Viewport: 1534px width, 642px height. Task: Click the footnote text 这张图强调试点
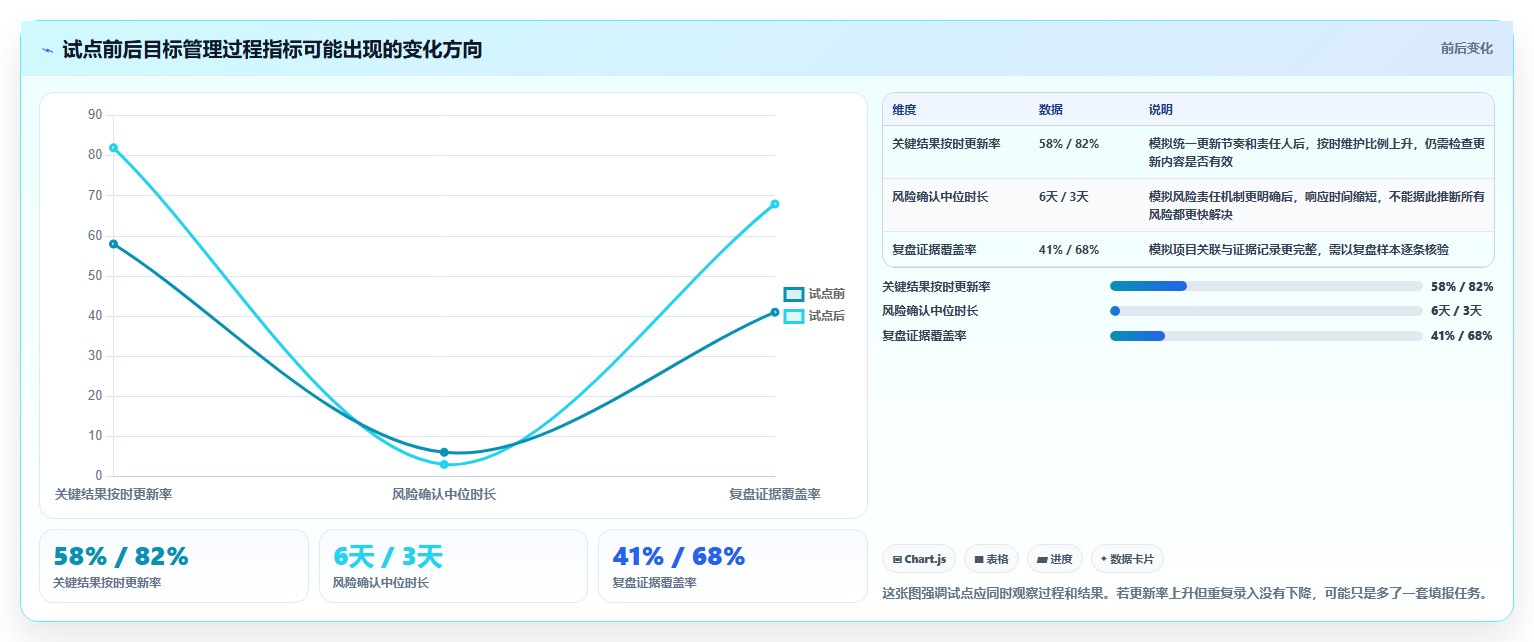point(1184,593)
